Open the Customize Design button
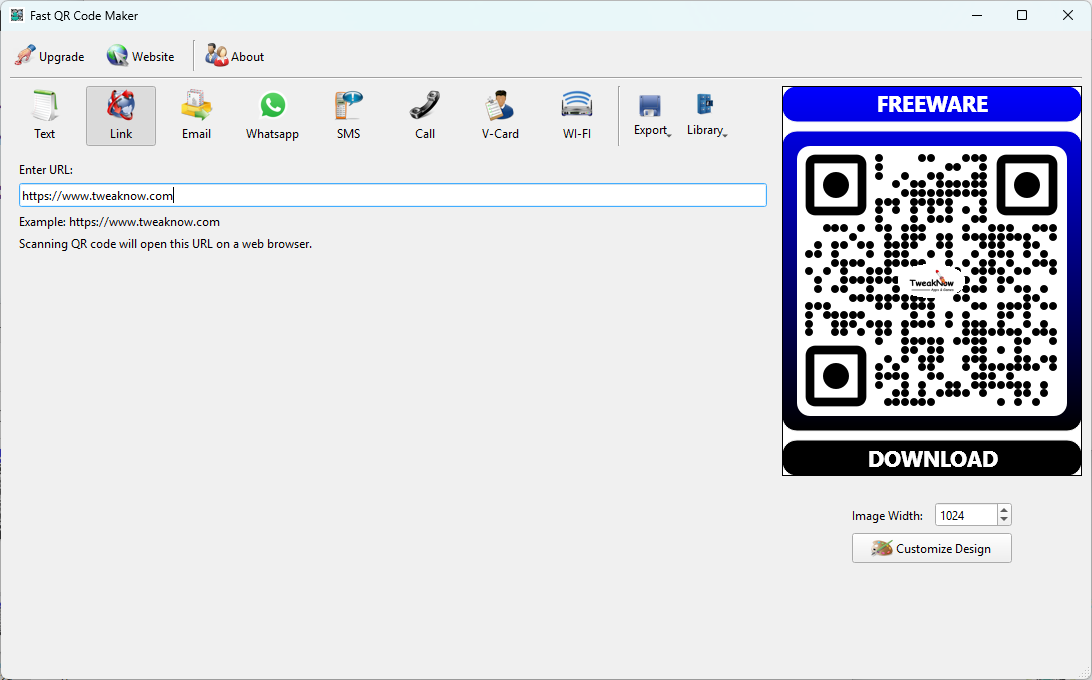 [x=931, y=548]
